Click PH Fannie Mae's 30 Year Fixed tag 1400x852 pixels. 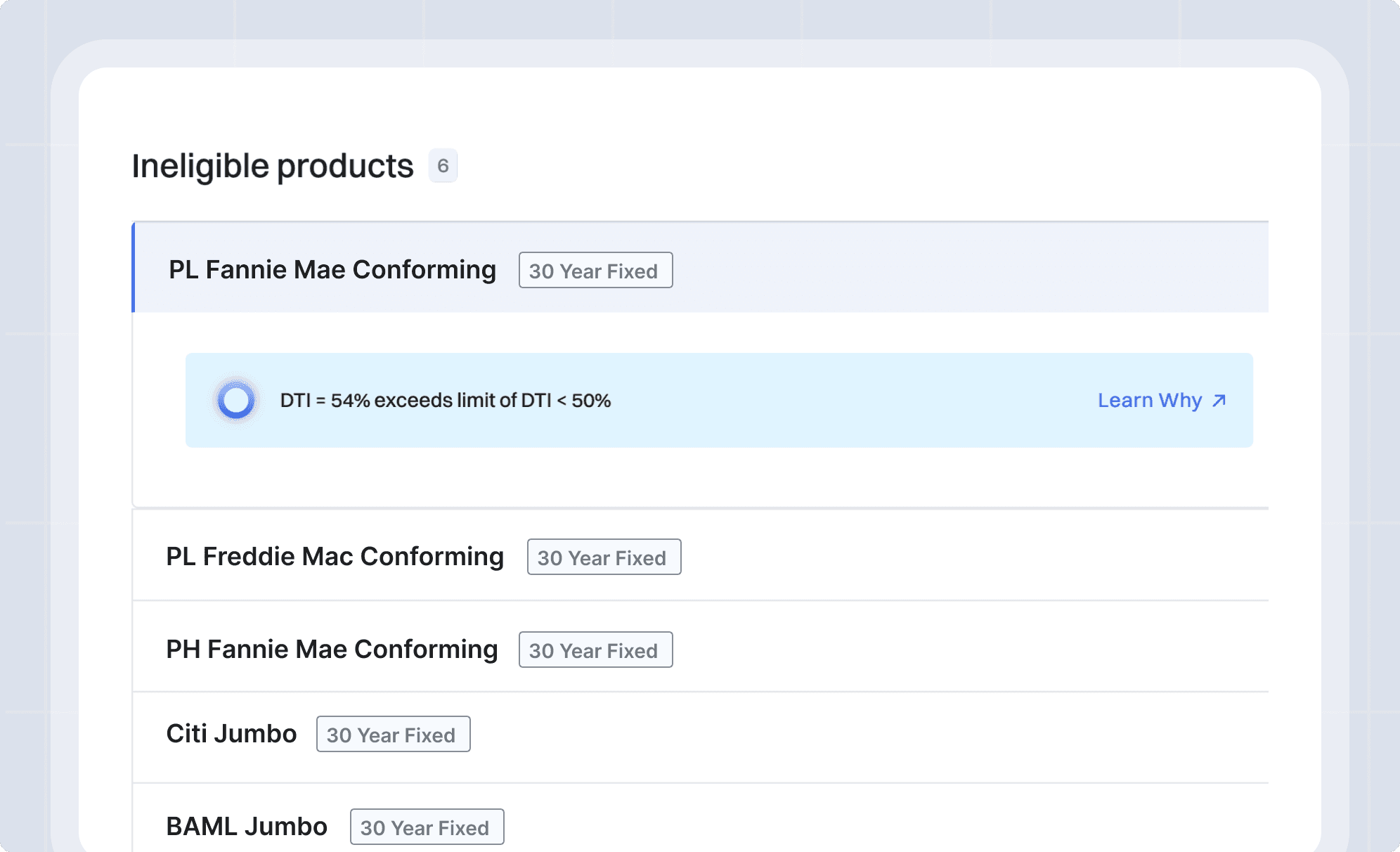[595, 650]
